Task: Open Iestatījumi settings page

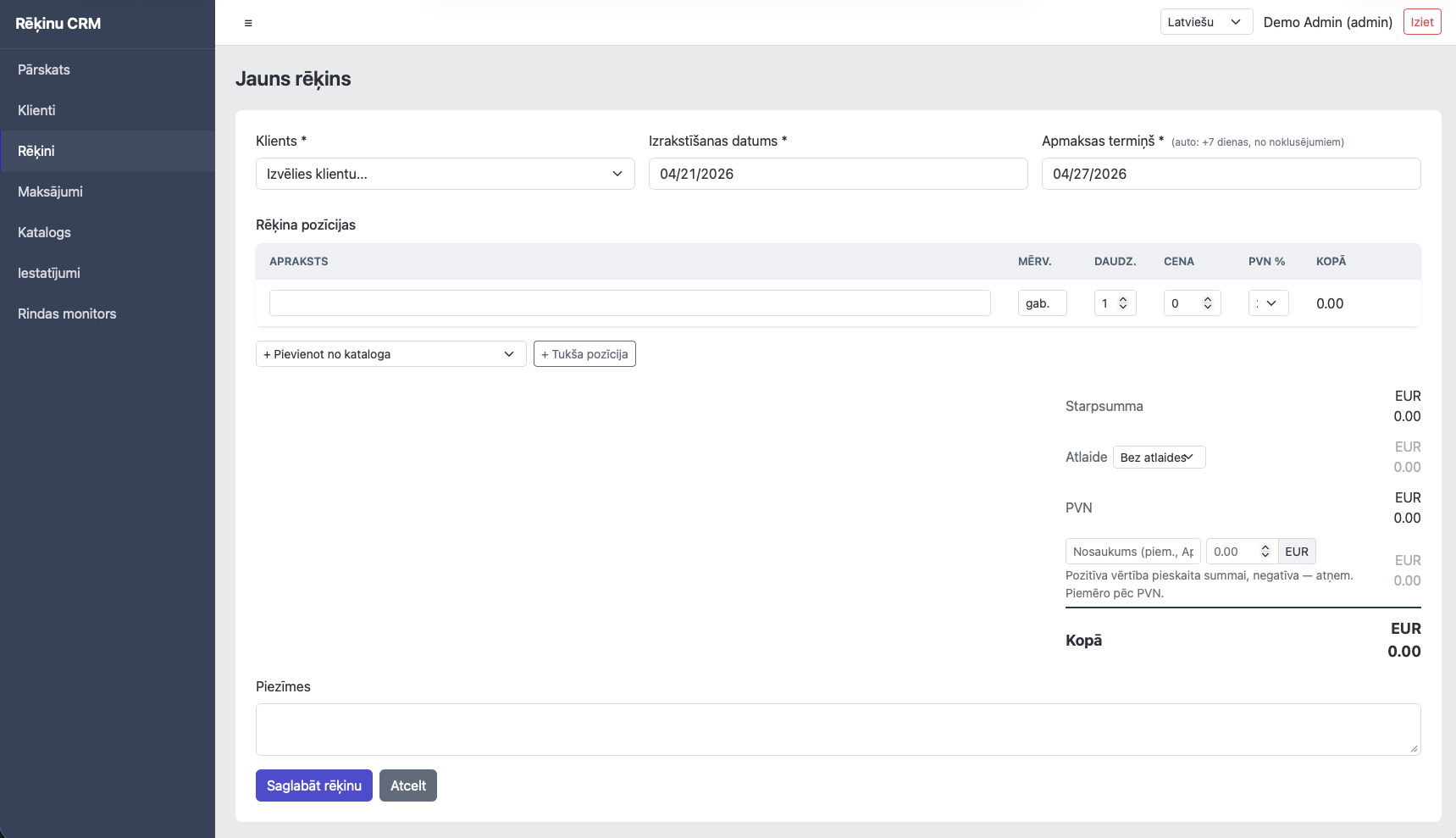Action: click(x=49, y=273)
